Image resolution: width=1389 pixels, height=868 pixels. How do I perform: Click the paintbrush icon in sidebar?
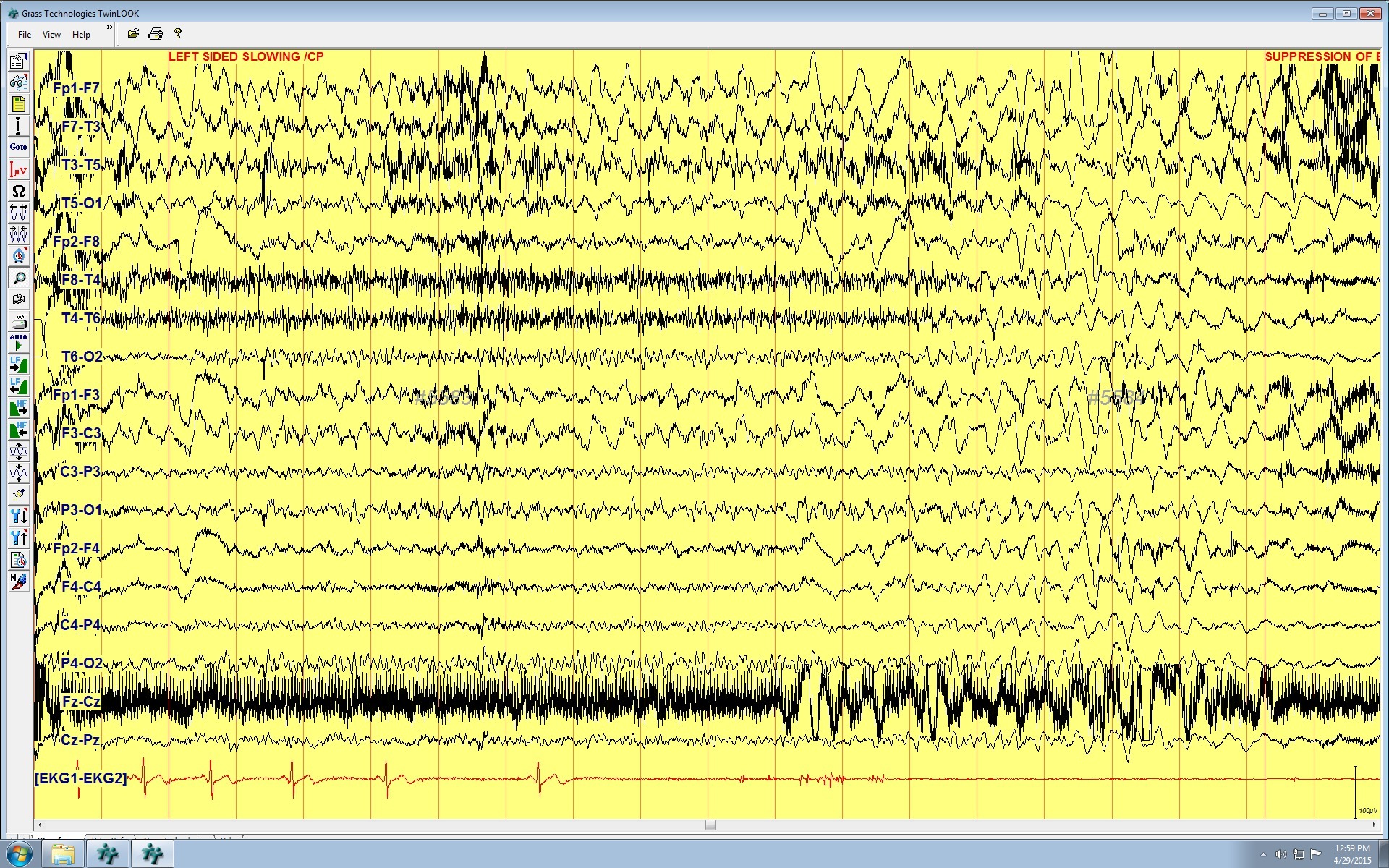click(x=18, y=494)
